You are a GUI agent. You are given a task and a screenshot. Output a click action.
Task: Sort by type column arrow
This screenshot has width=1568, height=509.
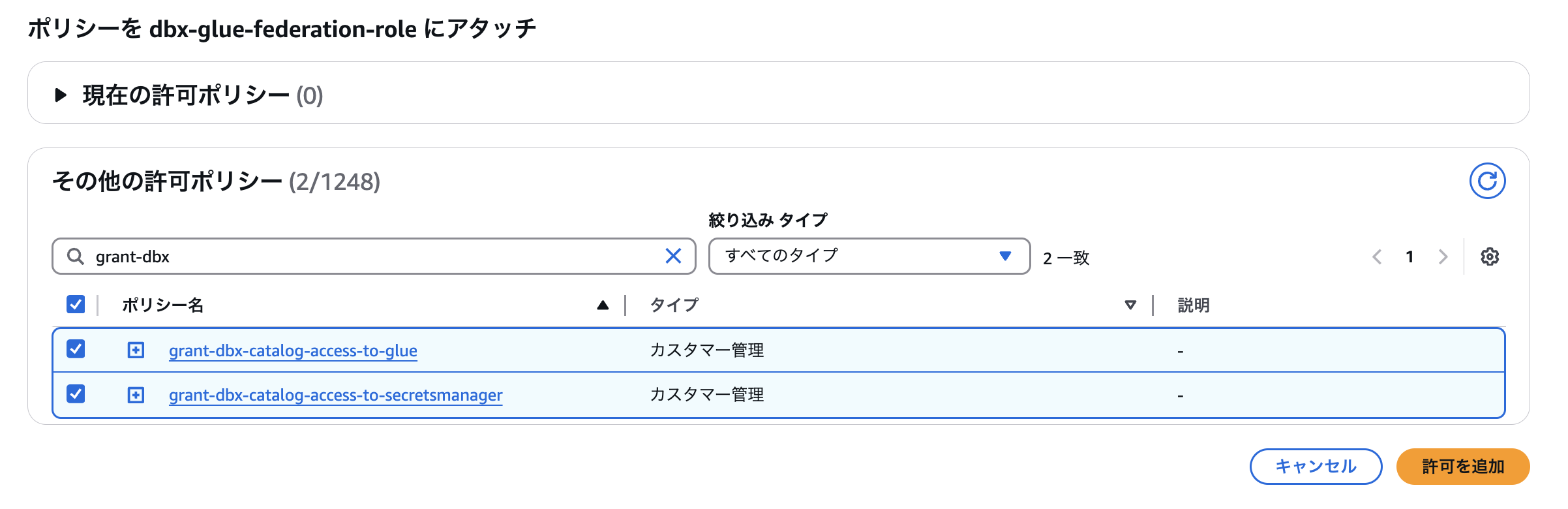[1130, 305]
